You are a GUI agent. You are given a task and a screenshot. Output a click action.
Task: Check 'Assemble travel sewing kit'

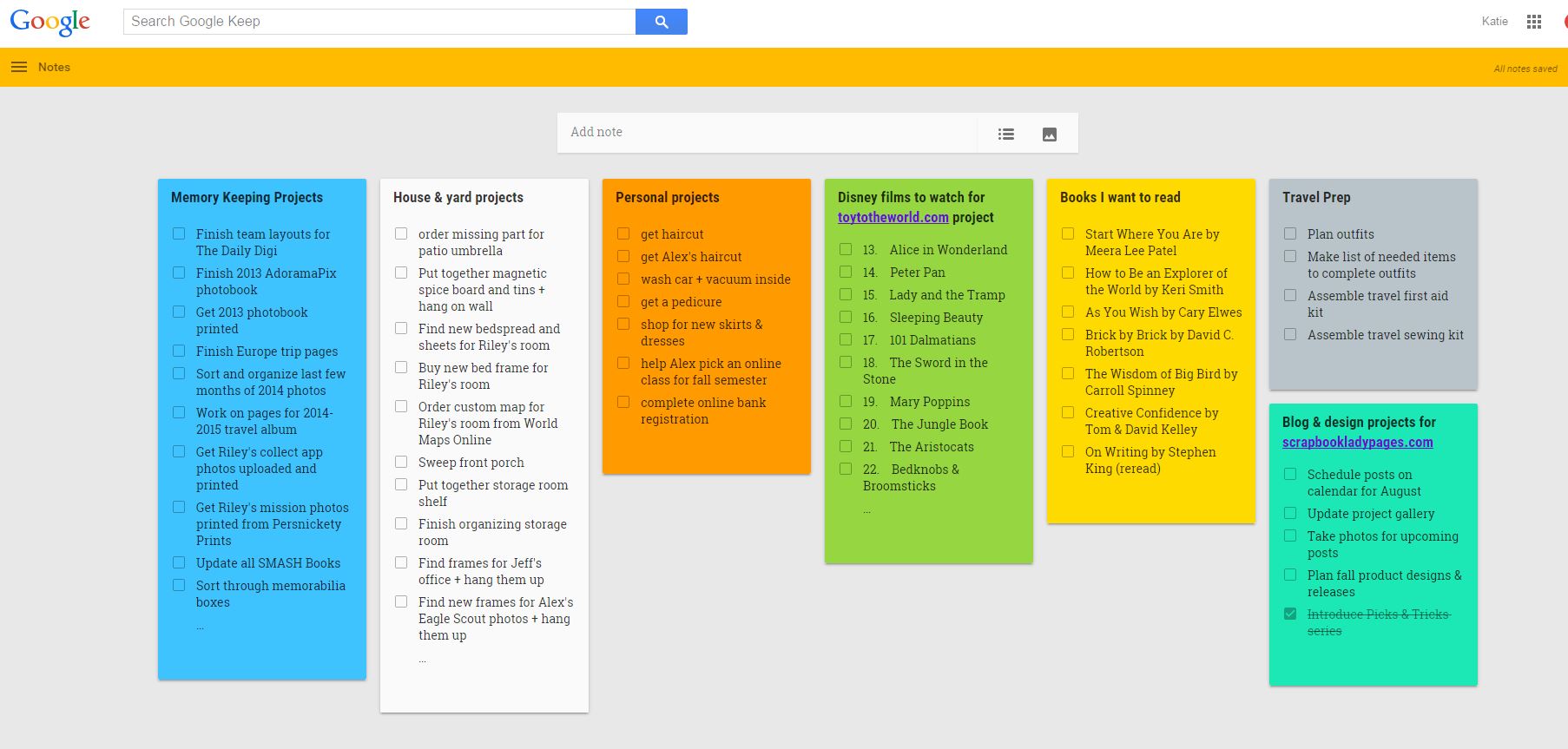click(x=1290, y=334)
